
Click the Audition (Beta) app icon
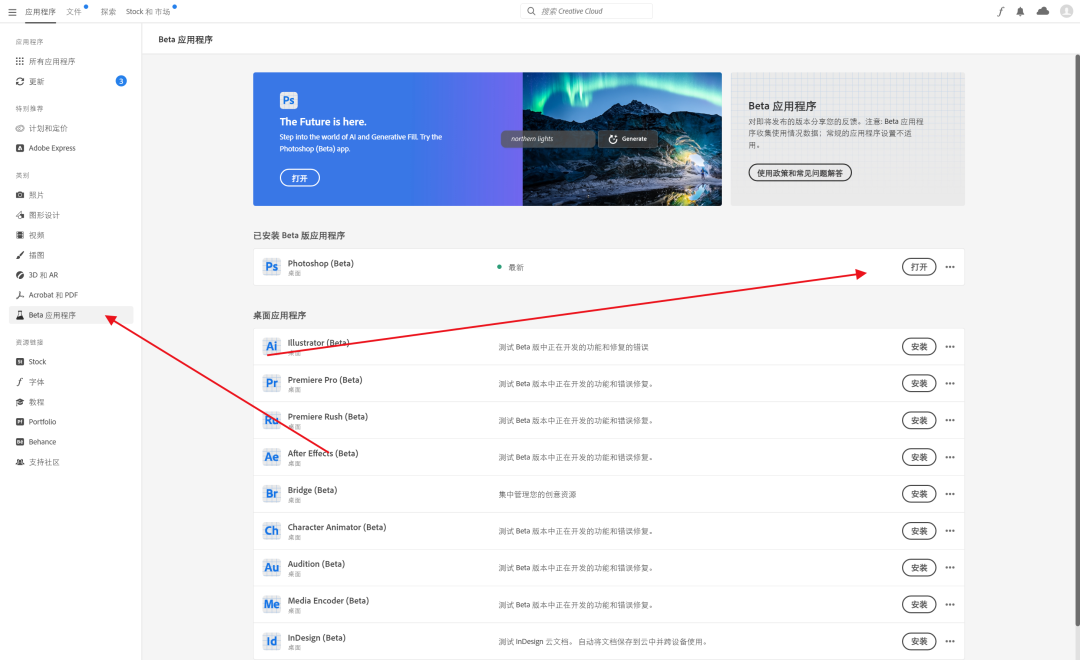(271, 567)
